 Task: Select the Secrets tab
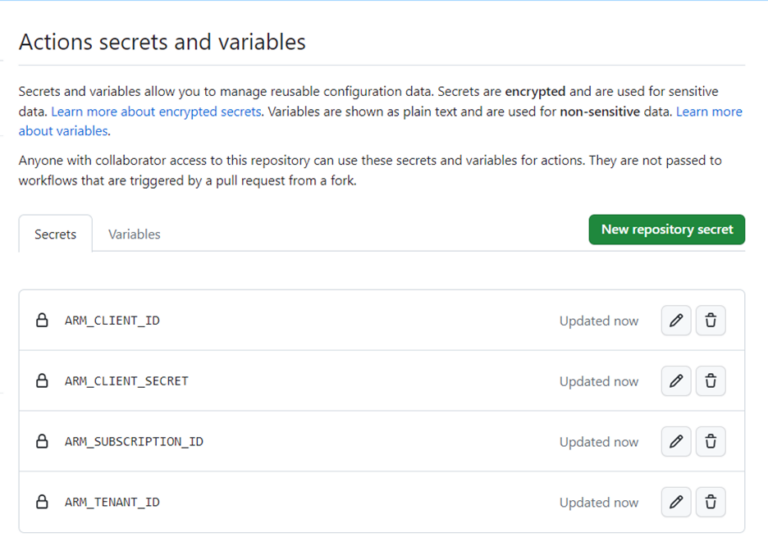55,234
